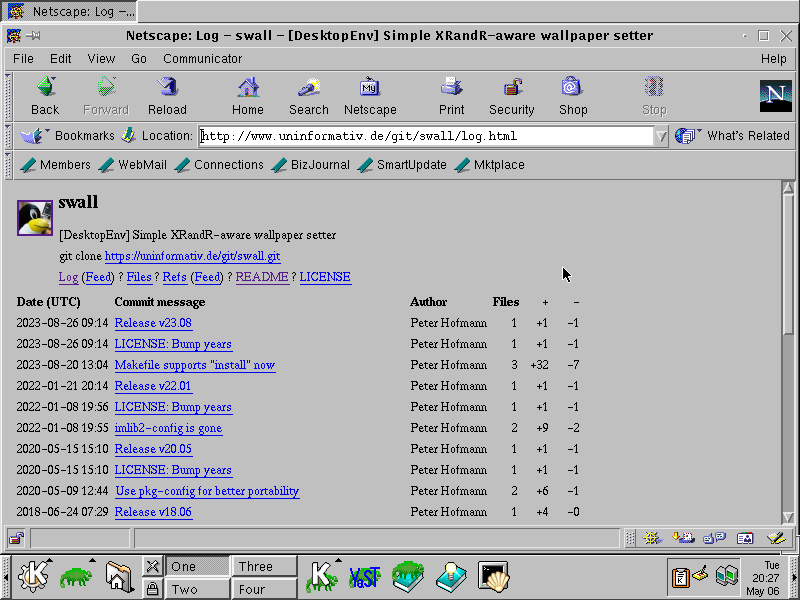Open imlib2-config is gone commit

pyautogui.click(x=168, y=428)
